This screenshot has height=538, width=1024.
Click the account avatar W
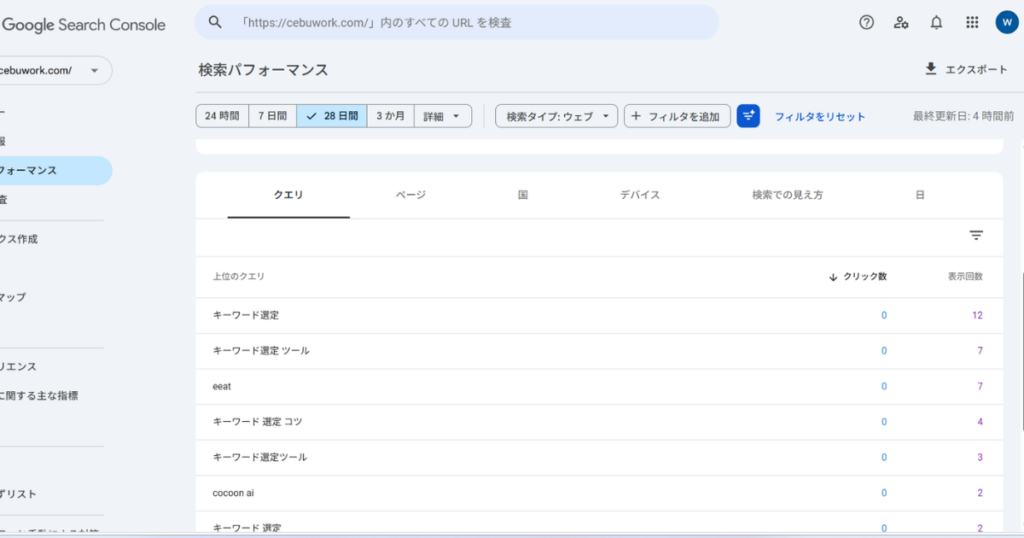point(1006,22)
